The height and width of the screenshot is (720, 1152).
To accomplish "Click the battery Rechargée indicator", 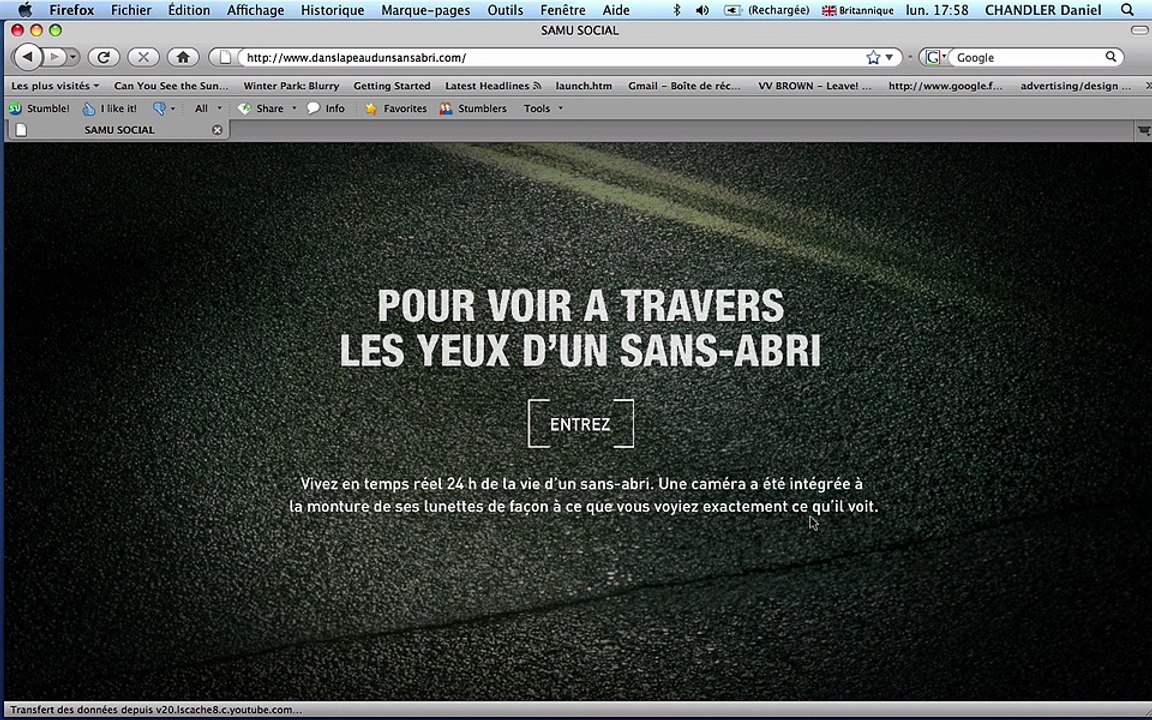I will point(766,10).
